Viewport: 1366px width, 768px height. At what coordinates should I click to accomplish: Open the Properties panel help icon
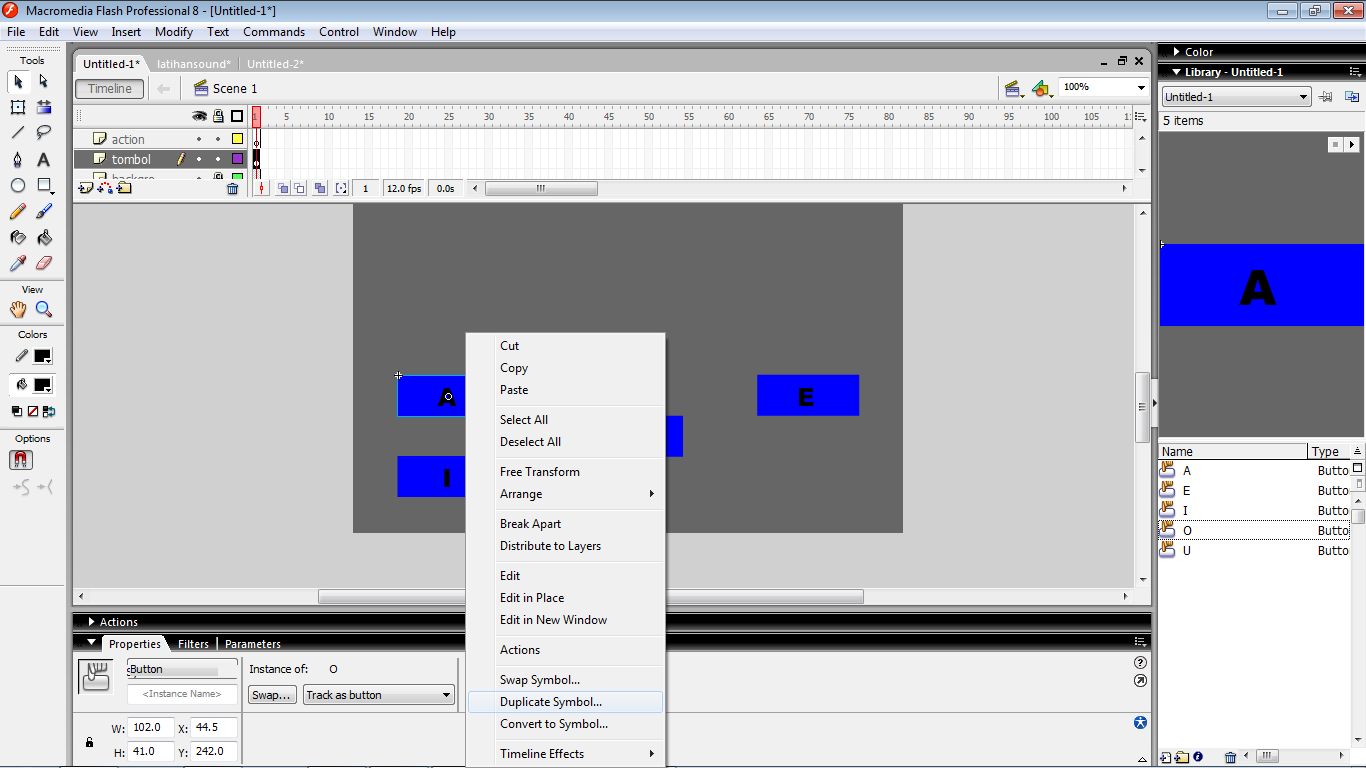(1141, 662)
